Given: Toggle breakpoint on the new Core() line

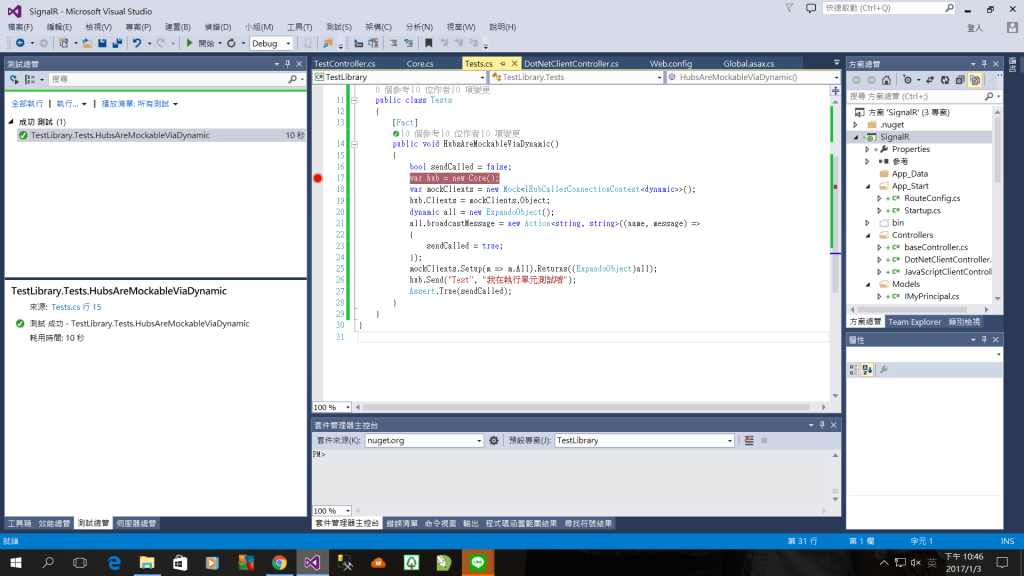Looking at the screenshot, I should coord(318,178).
